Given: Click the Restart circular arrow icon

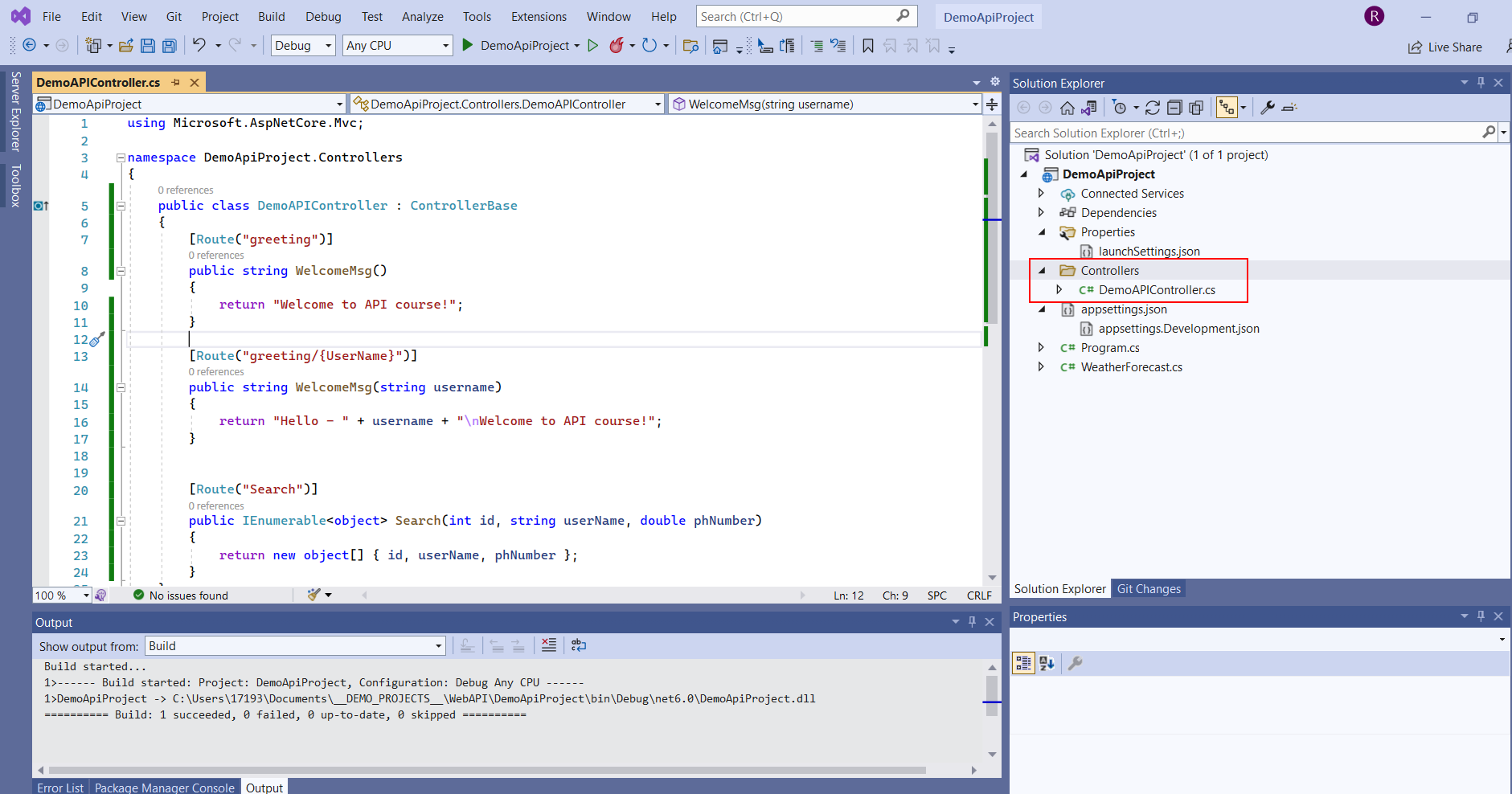Looking at the screenshot, I should [649, 46].
